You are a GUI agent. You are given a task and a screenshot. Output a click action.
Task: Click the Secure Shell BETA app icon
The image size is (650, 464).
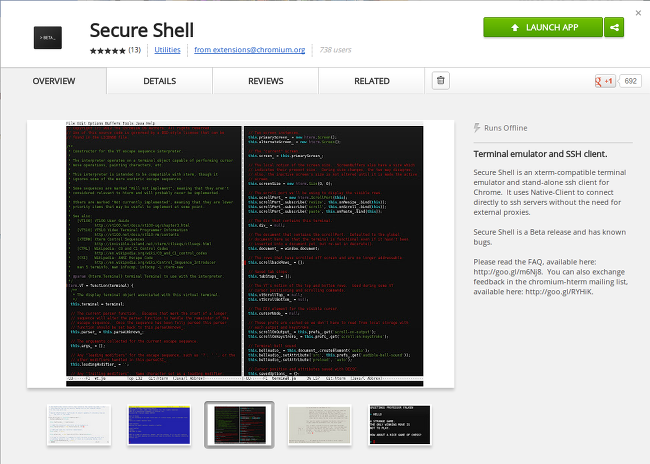click(x=48, y=38)
